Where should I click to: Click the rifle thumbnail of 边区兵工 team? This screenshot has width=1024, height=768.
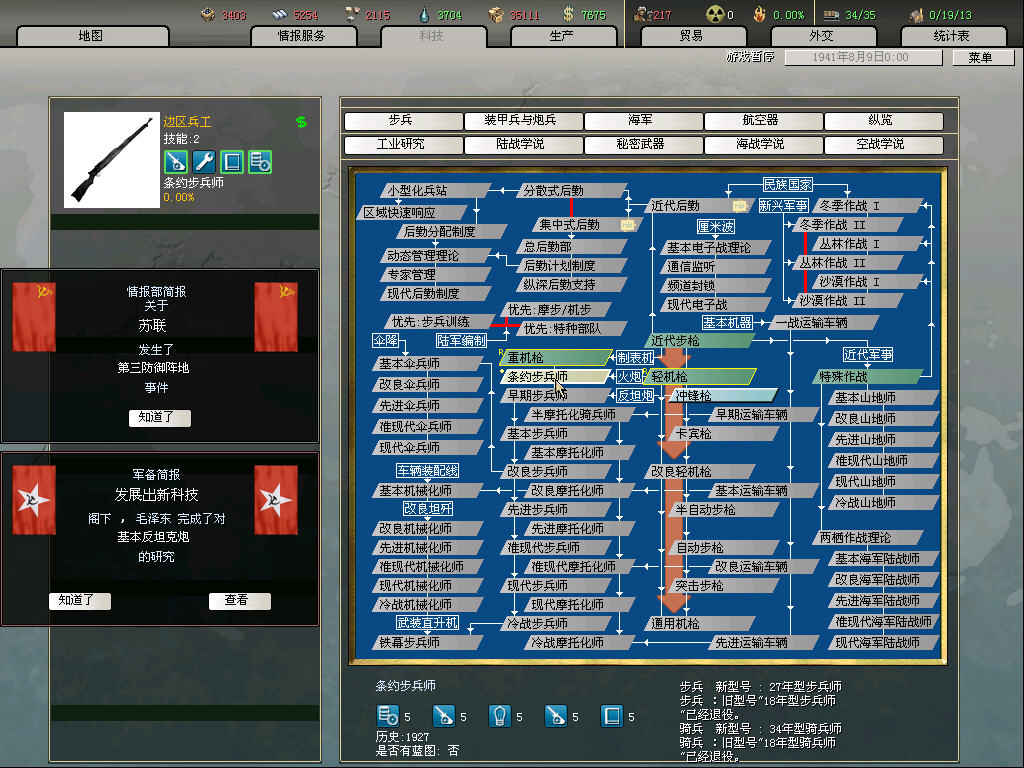coord(112,160)
